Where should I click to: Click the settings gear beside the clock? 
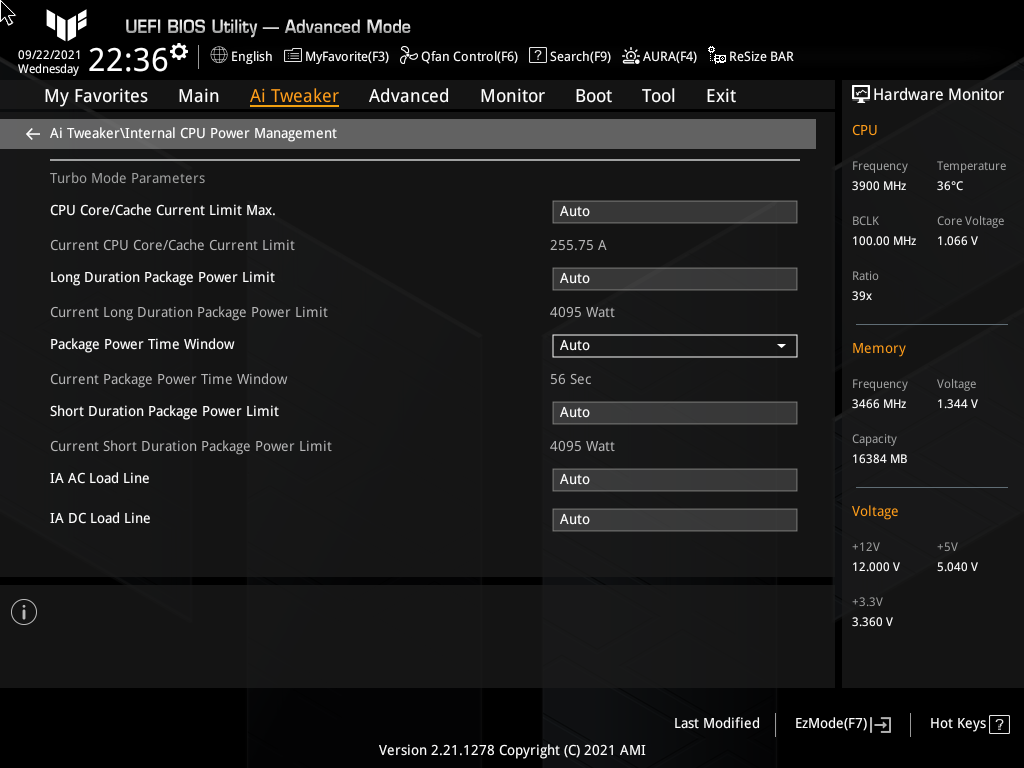179,52
